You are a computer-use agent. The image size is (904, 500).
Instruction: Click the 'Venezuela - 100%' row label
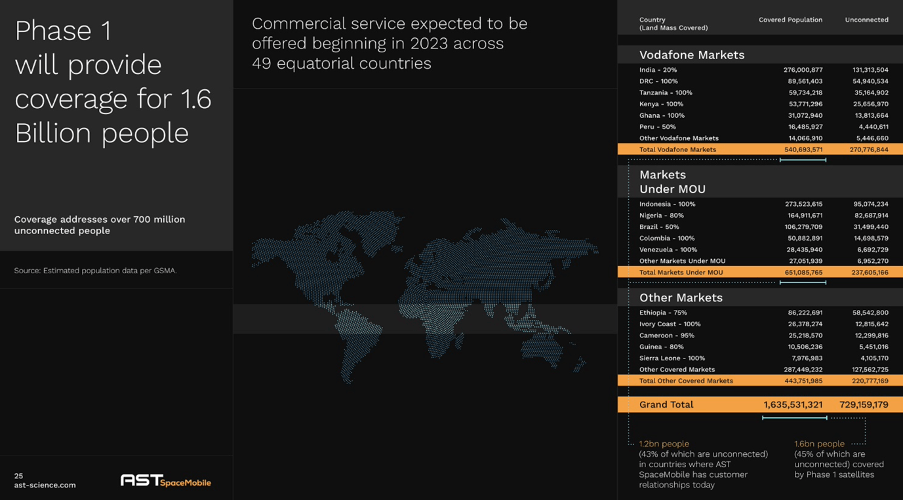[x=668, y=250]
